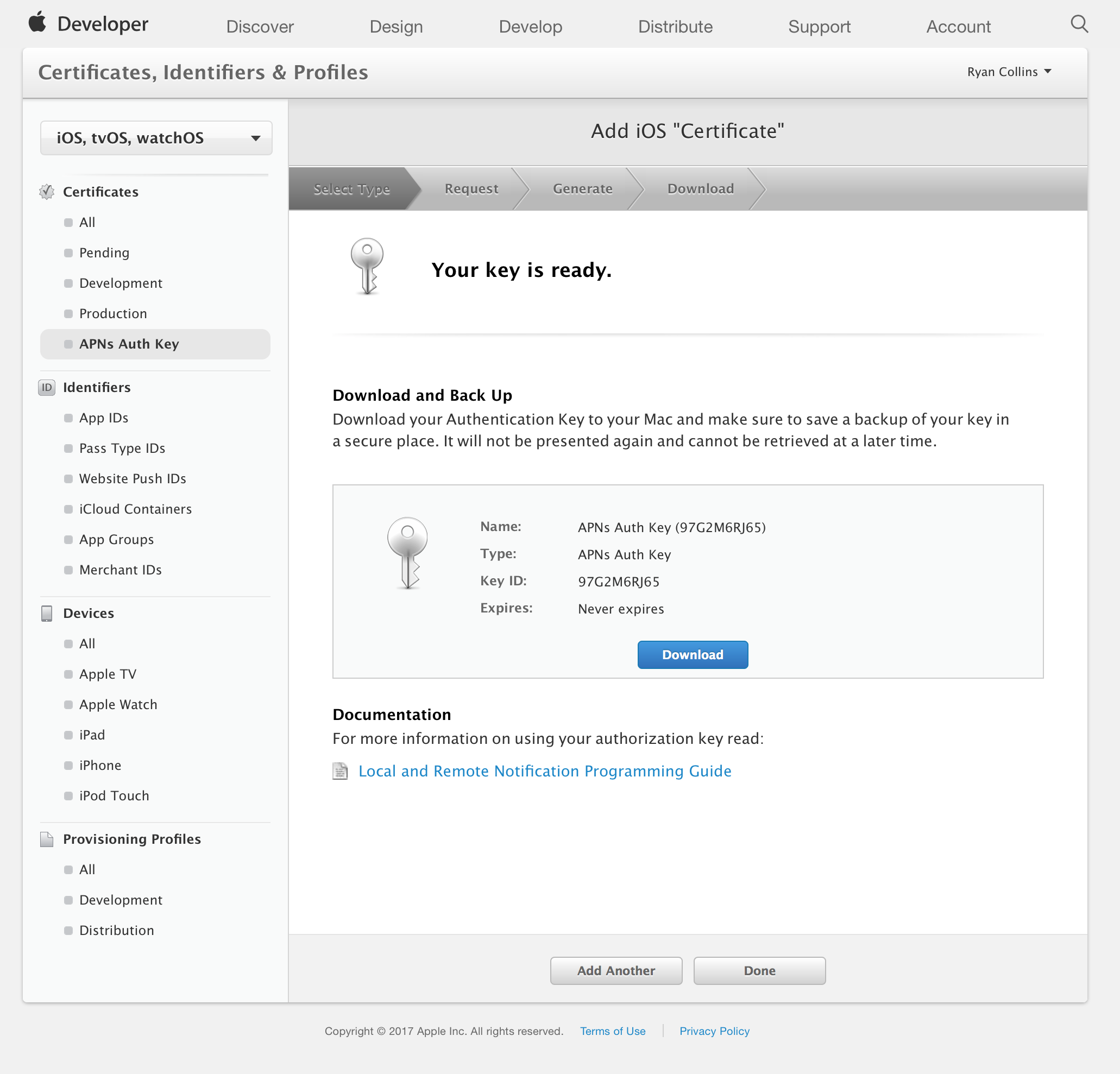Click the Certificates seal icon
Viewport: 1120px width, 1074px height.
tap(47, 192)
